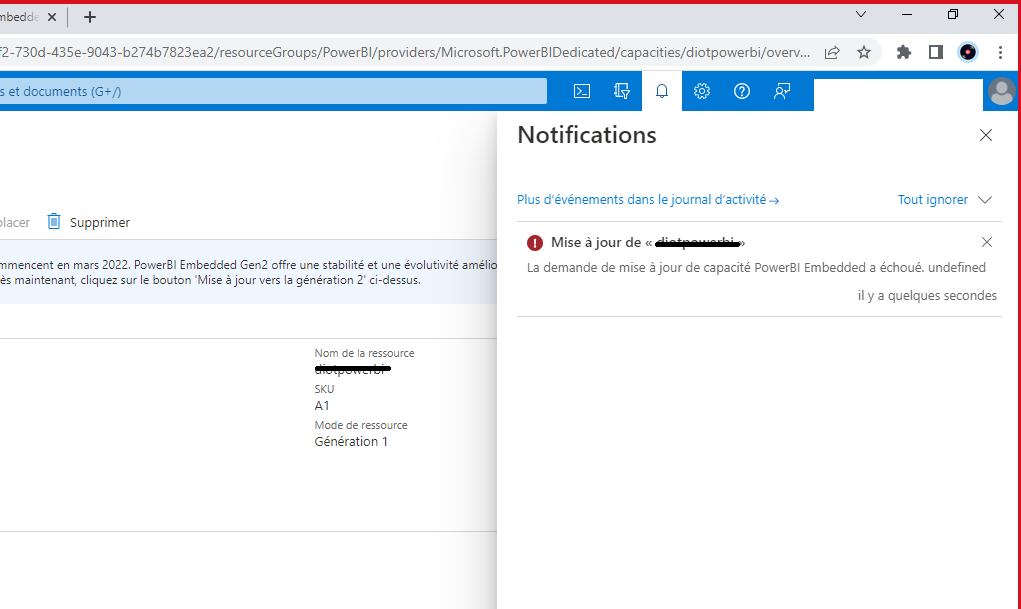Open browser extensions puzzle icon
Viewport: 1021px width, 609px height.
(904, 53)
